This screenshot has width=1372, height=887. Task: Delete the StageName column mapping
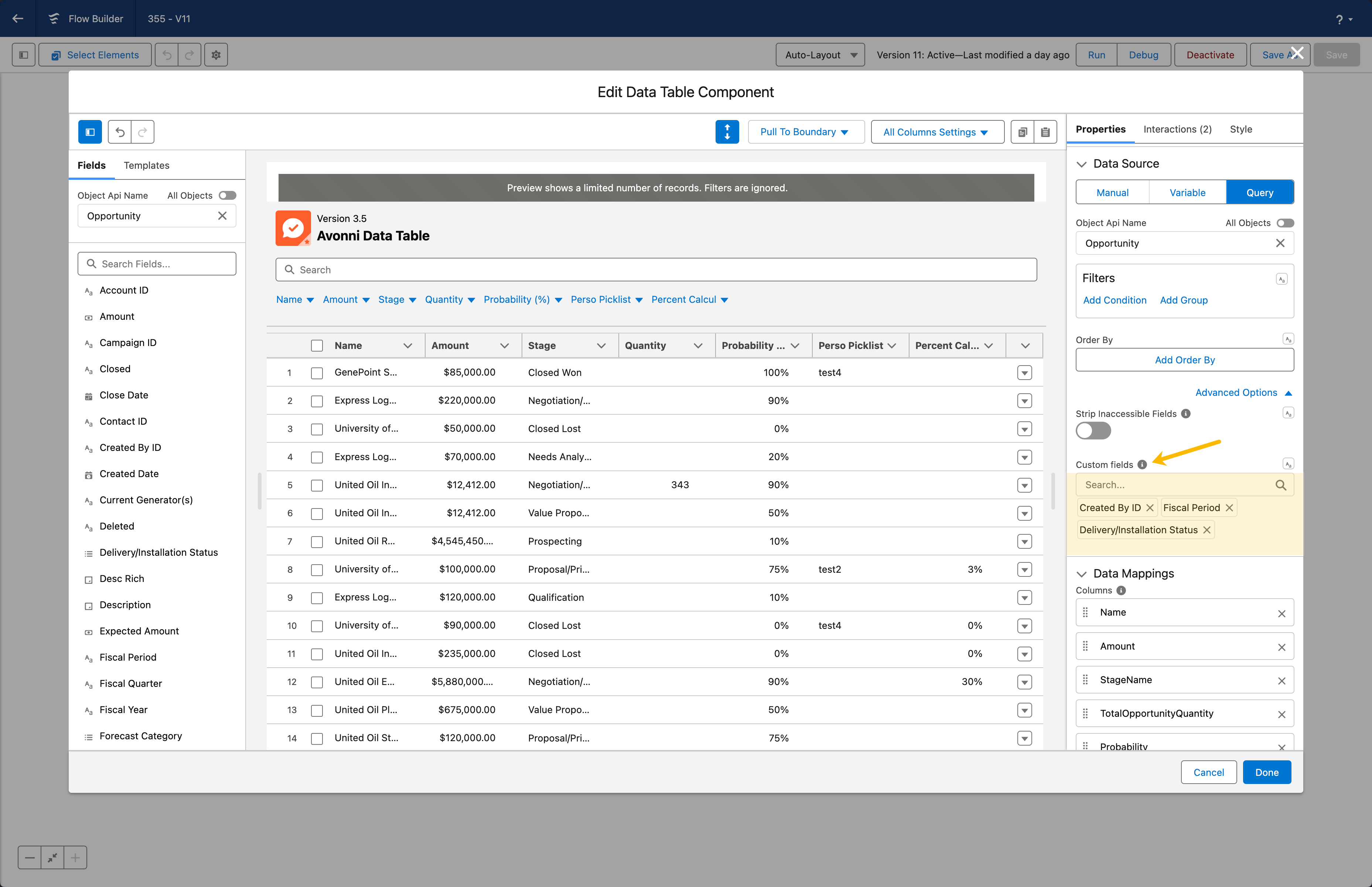click(x=1281, y=680)
